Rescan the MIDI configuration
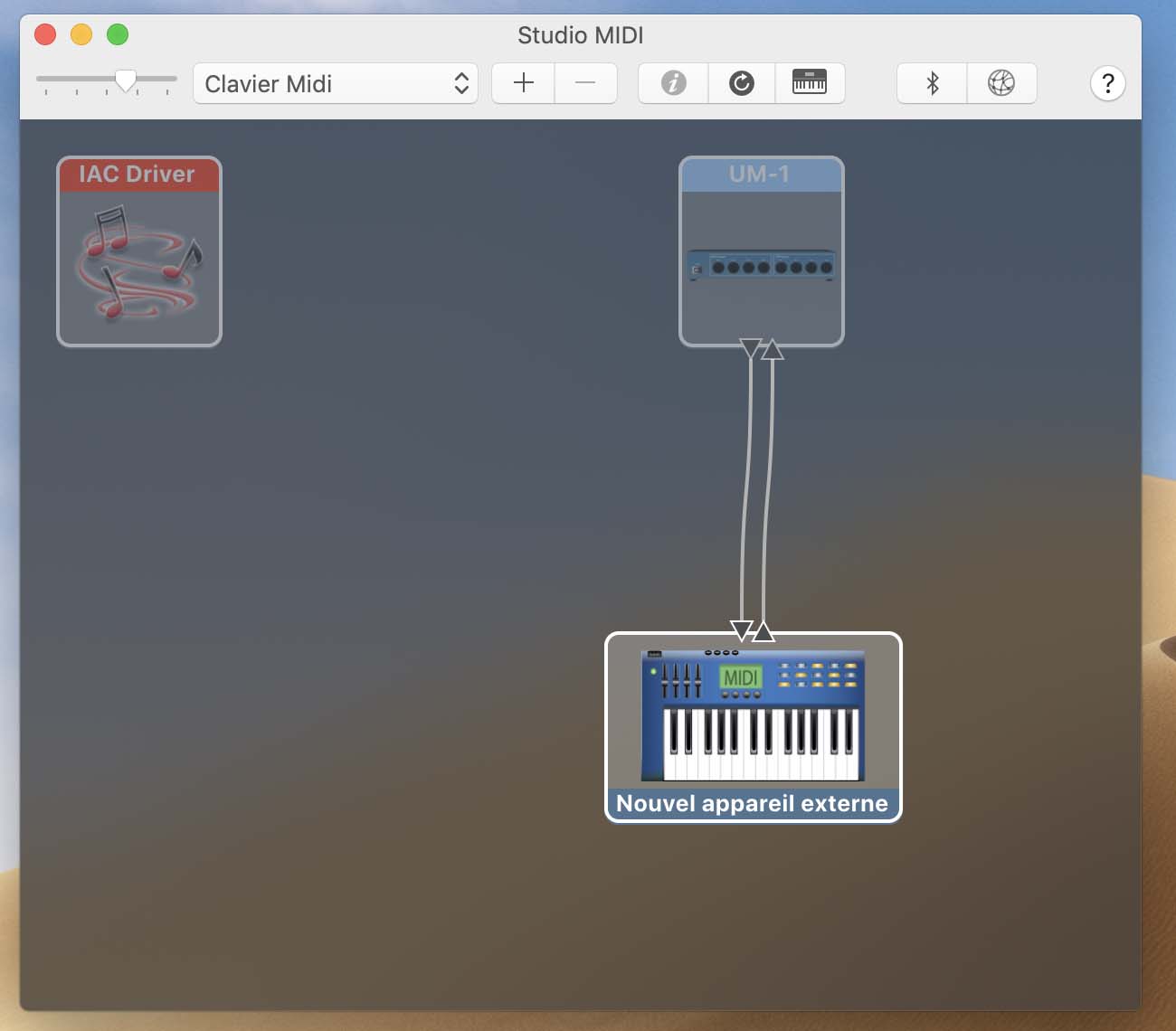 click(742, 83)
